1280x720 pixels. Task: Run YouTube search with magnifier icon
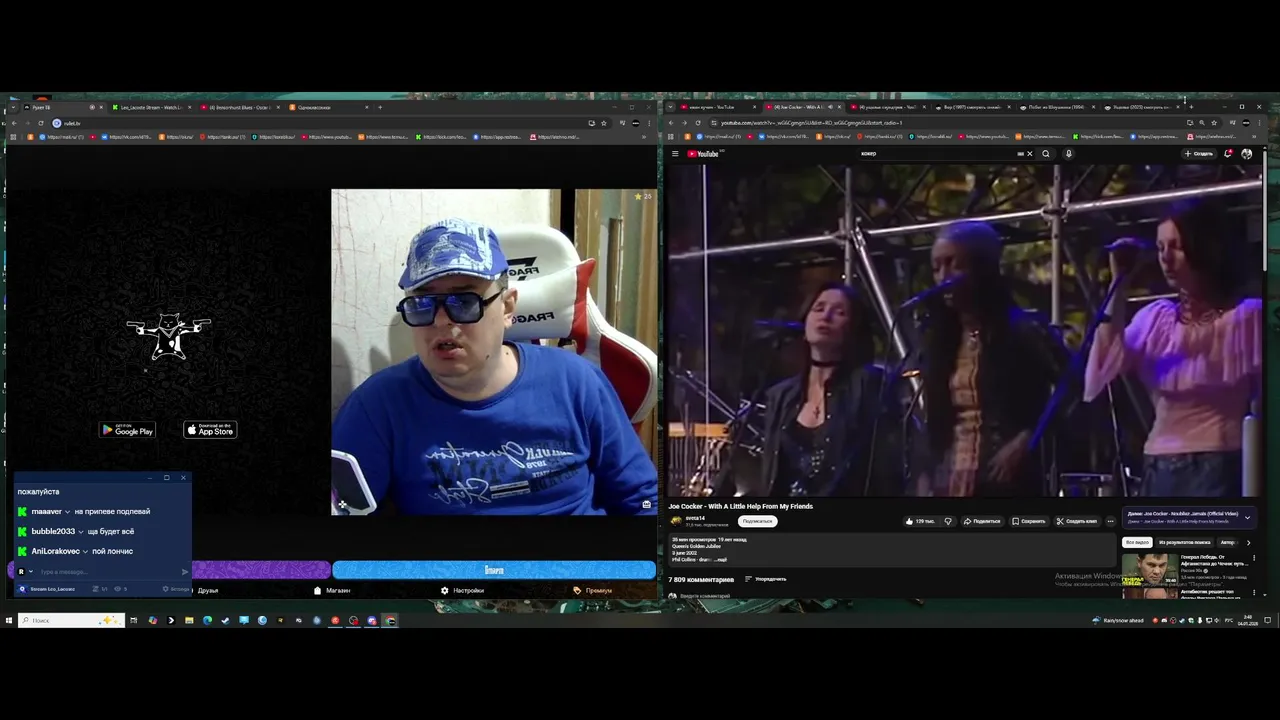pos(1046,154)
